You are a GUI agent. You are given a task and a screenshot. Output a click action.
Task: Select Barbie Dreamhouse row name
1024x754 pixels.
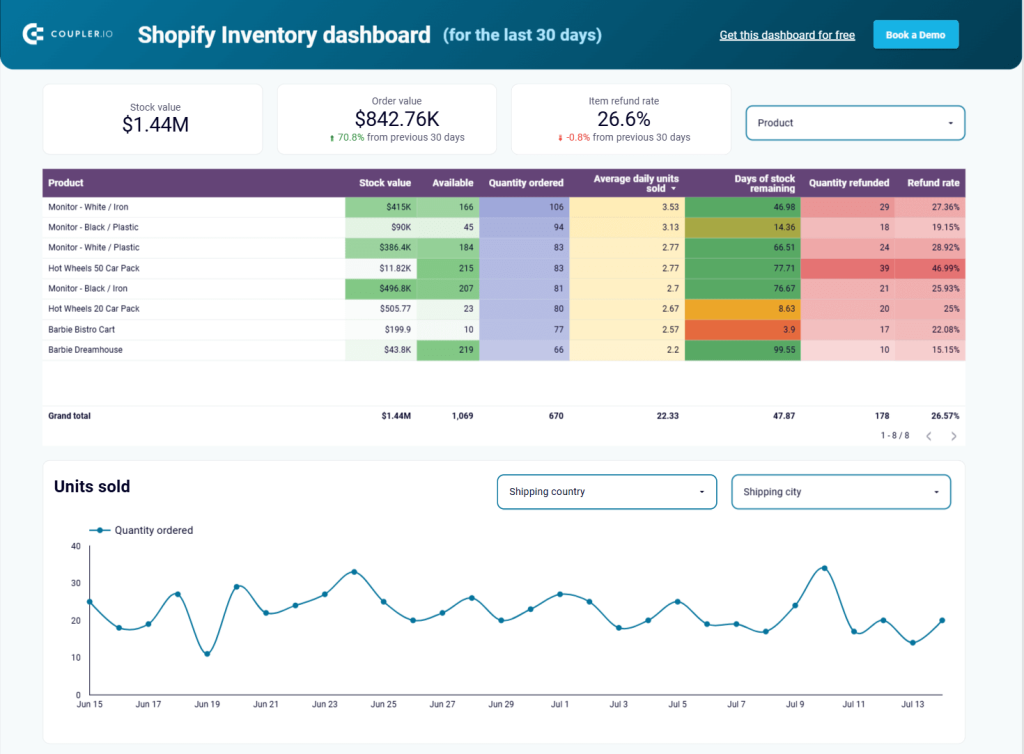pos(85,350)
